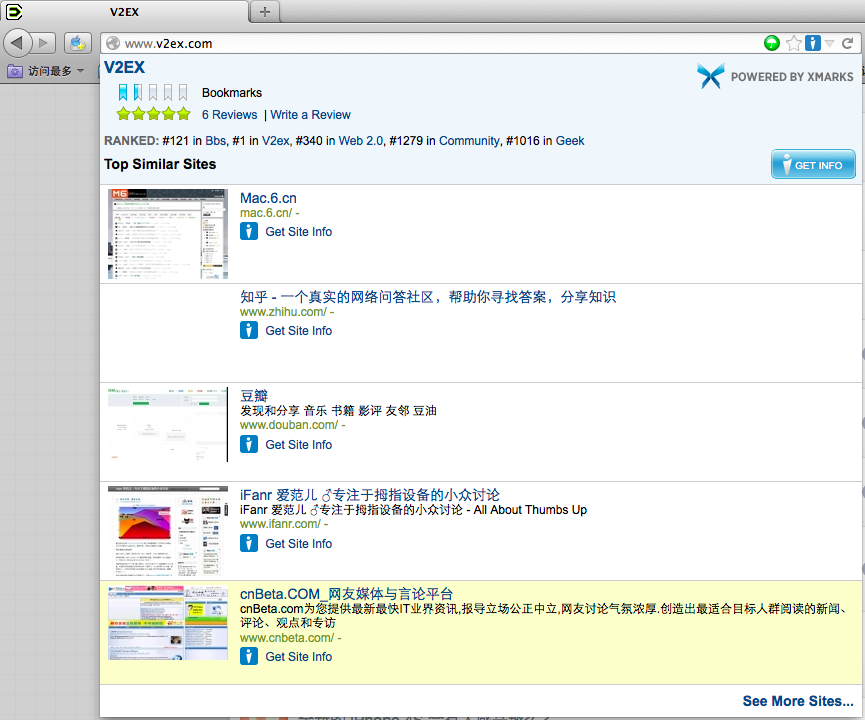
Task: Click the www.zhihu.com/ green URL text
Action: point(284,312)
